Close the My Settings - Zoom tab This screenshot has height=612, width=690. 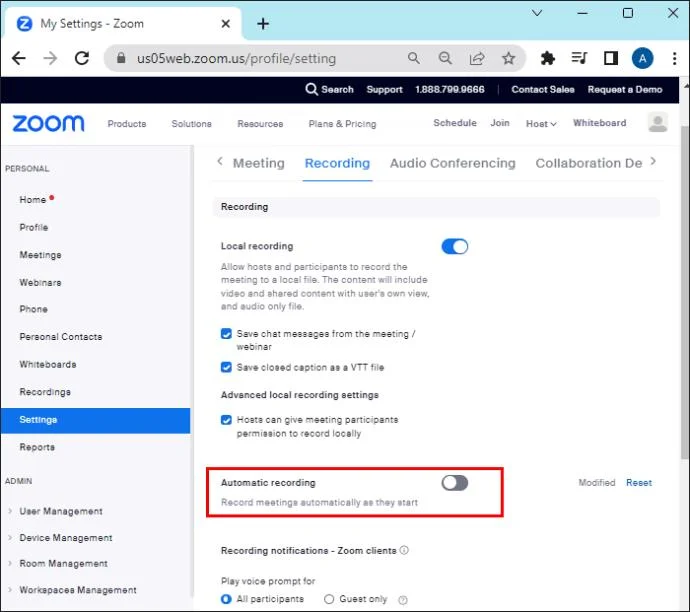[225, 23]
